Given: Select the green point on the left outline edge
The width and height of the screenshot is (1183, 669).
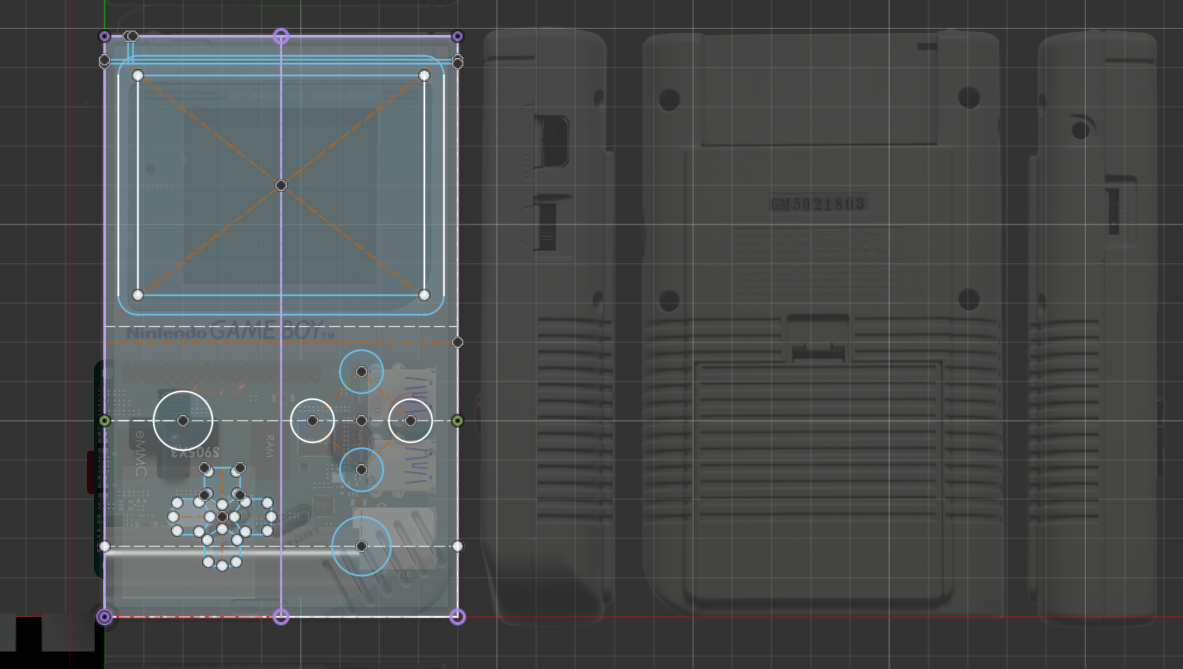Looking at the screenshot, I should tap(105, 421).
